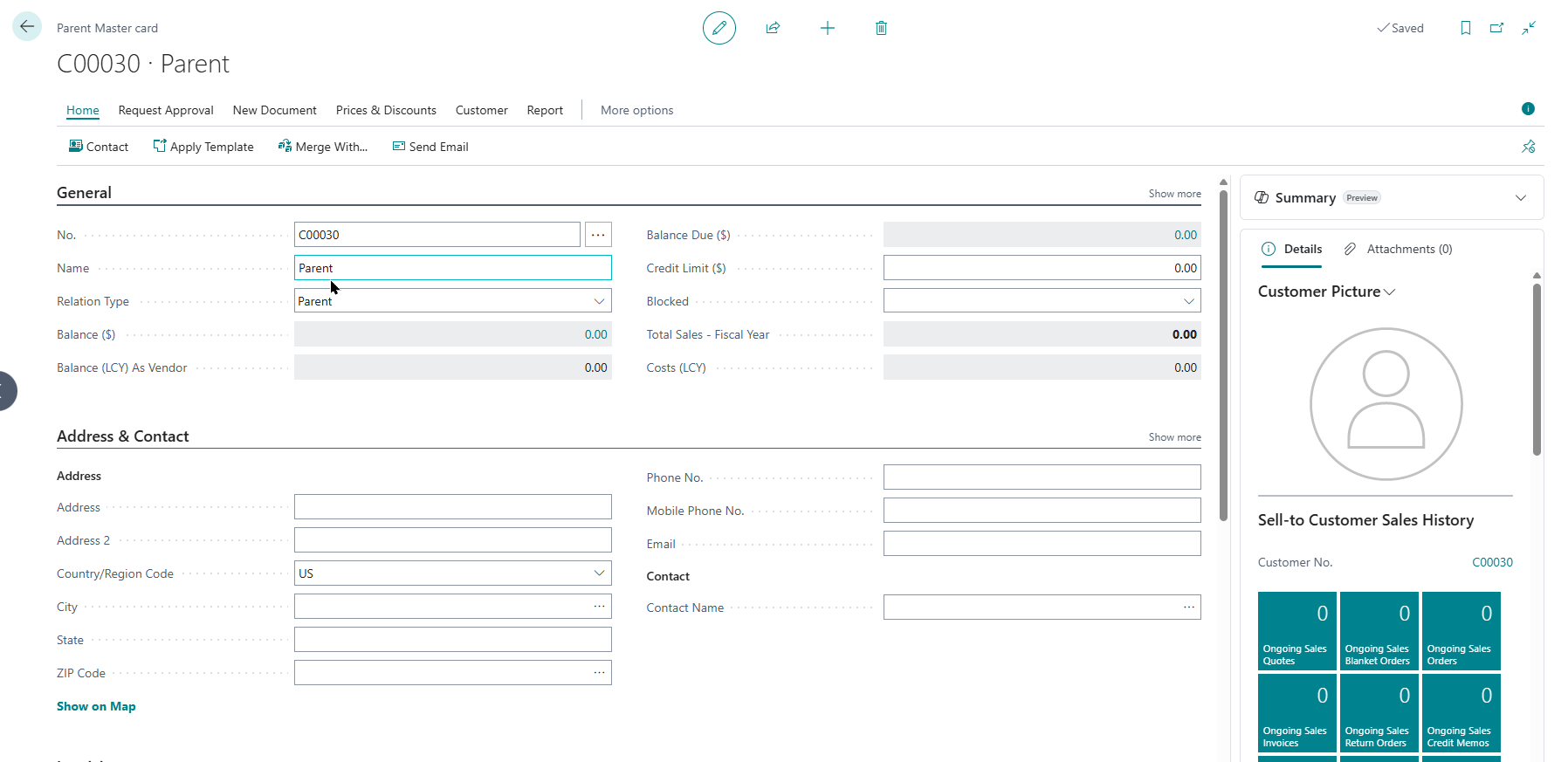Screen dimensions: 1568x762
Task: Click the trash delete icon
Action: [x=881, y=28]
